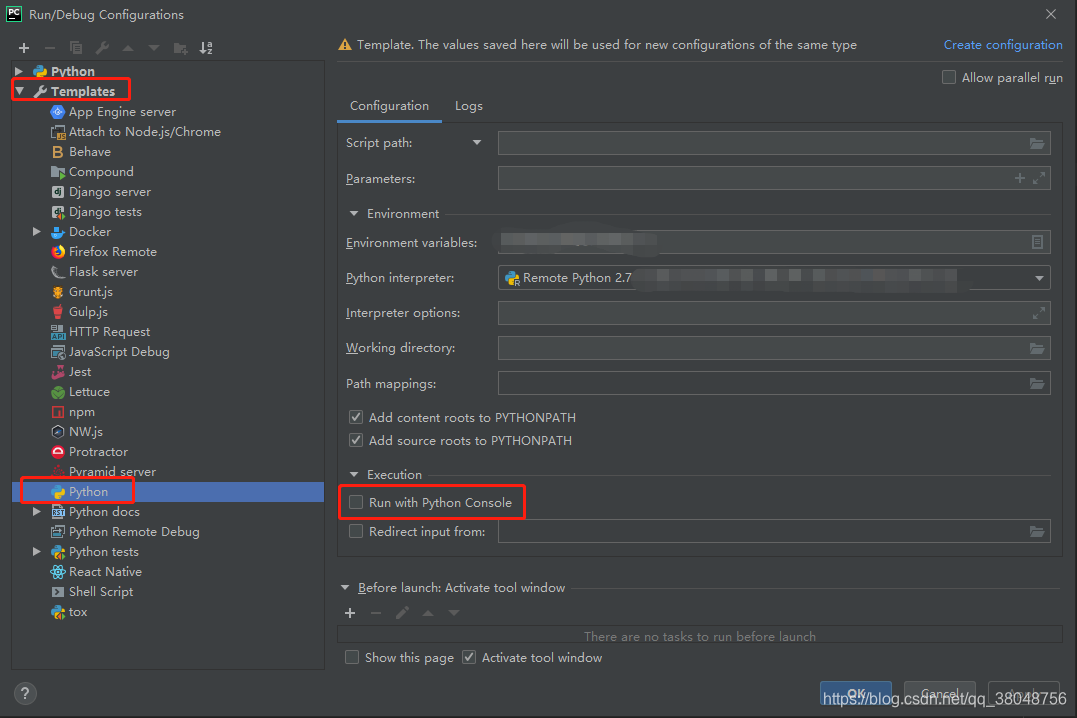Browse for the Working directory folder
Image resolution: width=1077 pixels, height=718 pixels.
pyautogui.click(x=1036, y=348)
